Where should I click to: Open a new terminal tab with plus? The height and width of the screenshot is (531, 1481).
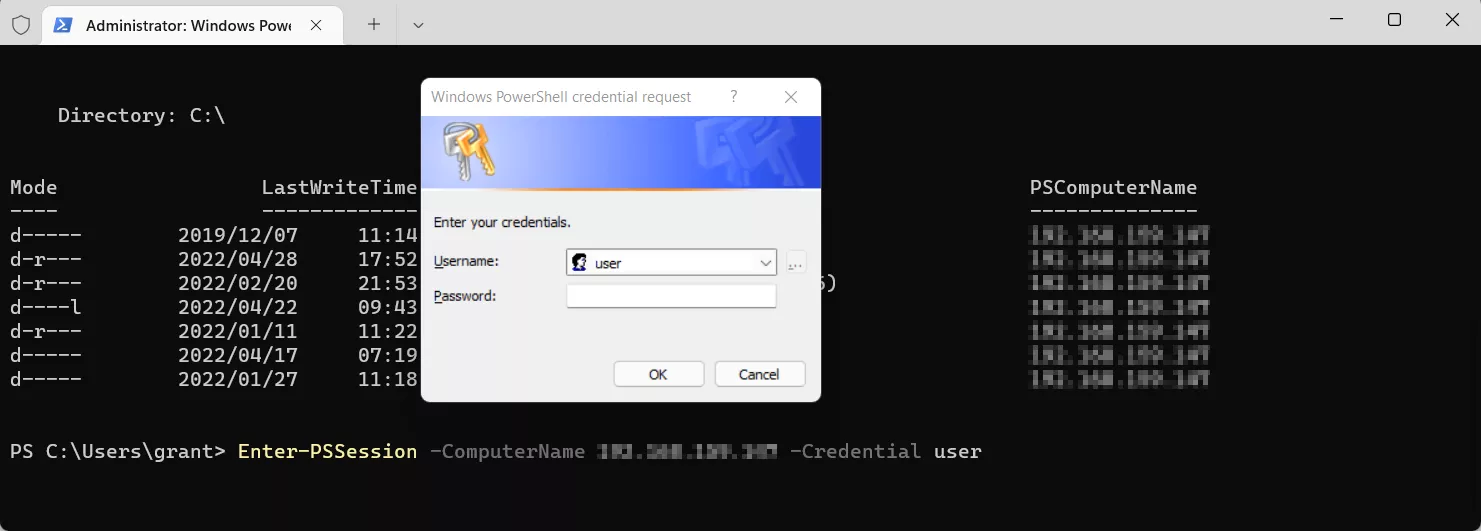tap(374, 24)
